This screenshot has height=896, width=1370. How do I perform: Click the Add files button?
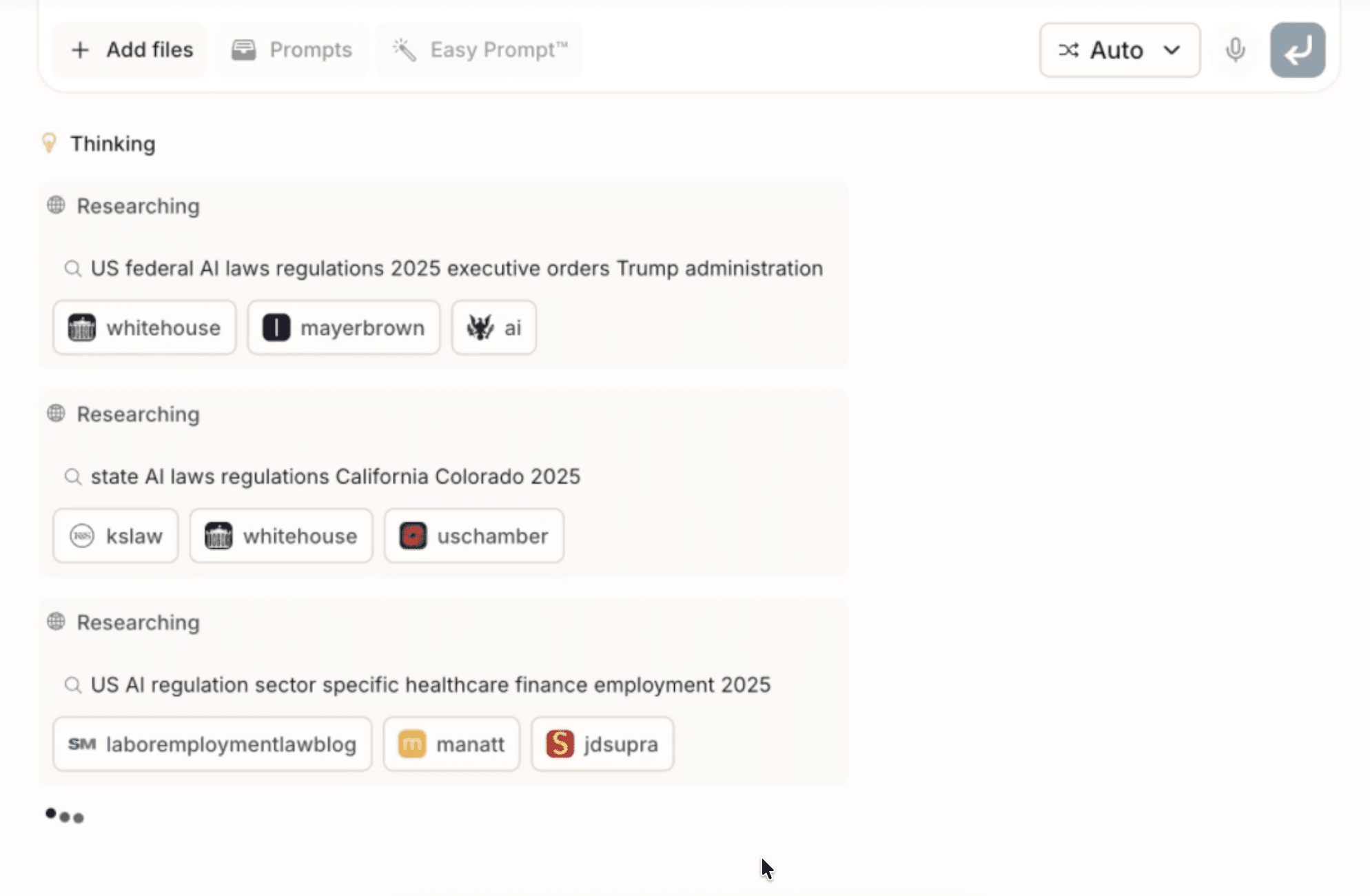pyautogui.click(x=131, y=50)
